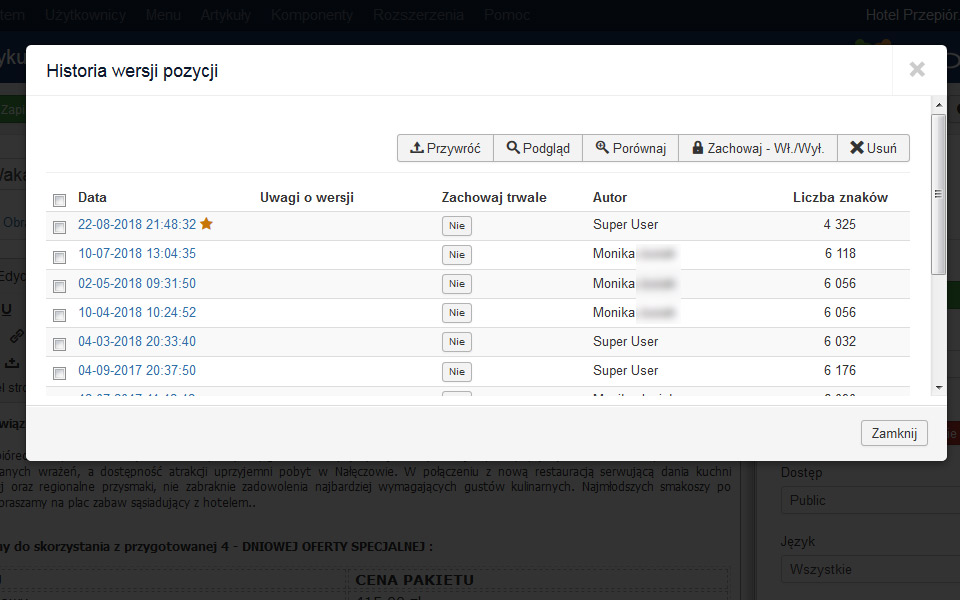960x600 pixels.
Task: Open Menu item in background admin bar
Action: click(163, 15)
